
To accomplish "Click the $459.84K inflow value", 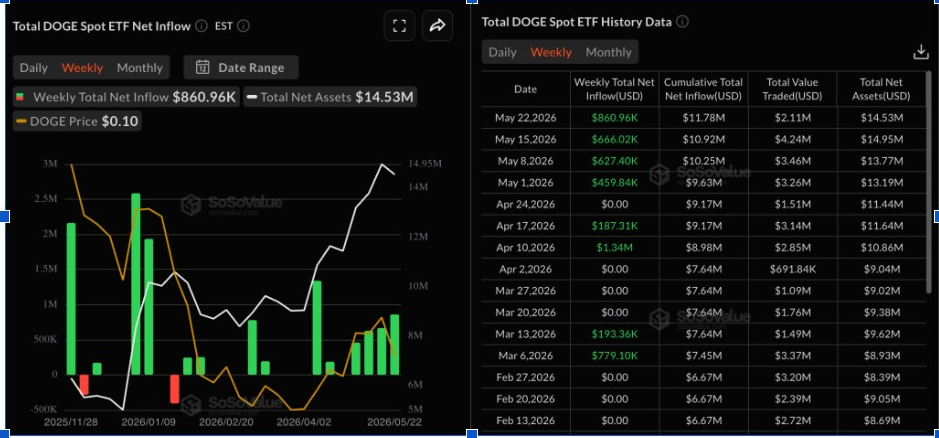I will click(x=614, y=183).
